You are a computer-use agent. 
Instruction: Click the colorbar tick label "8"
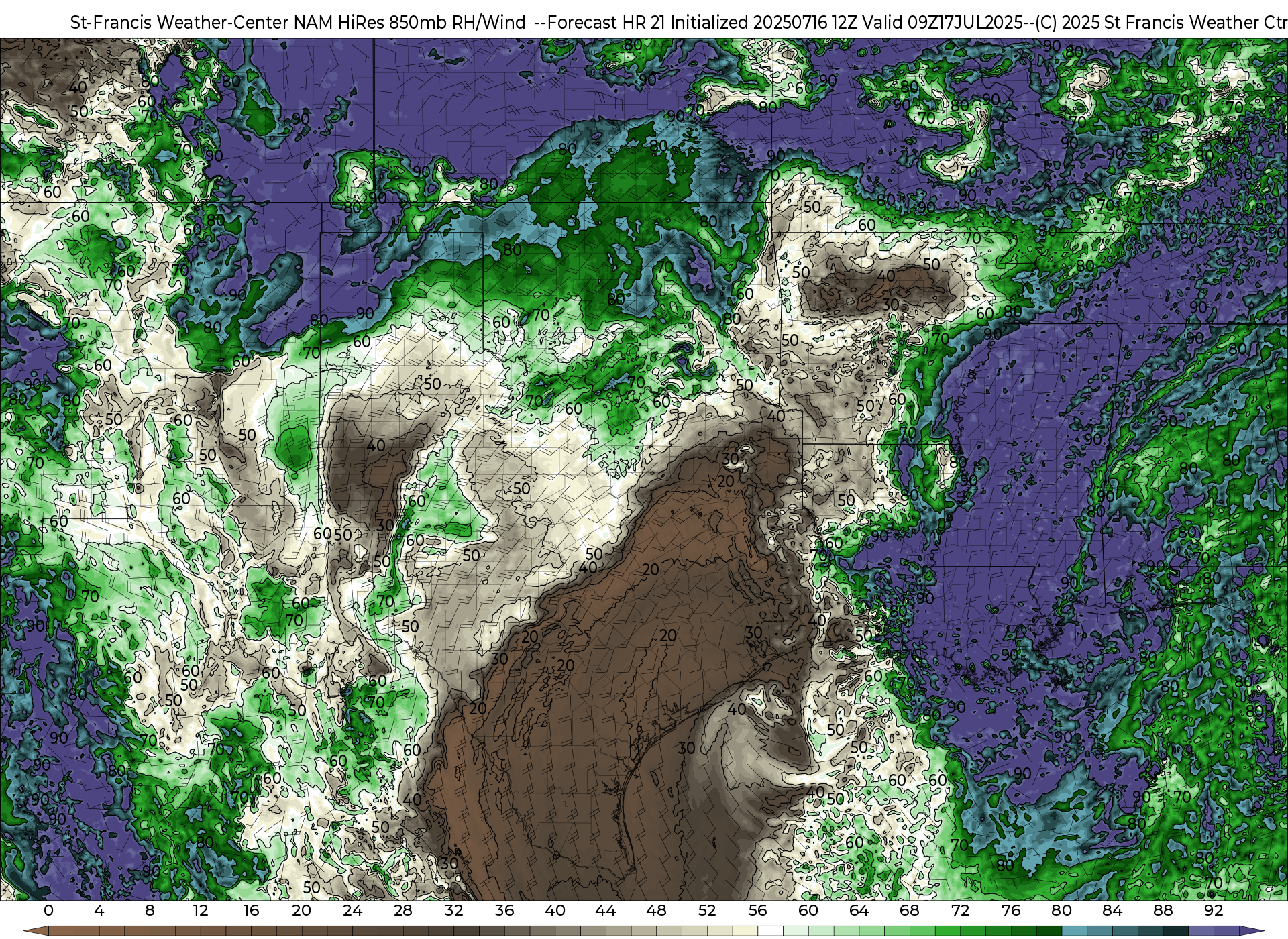[150, 911]
